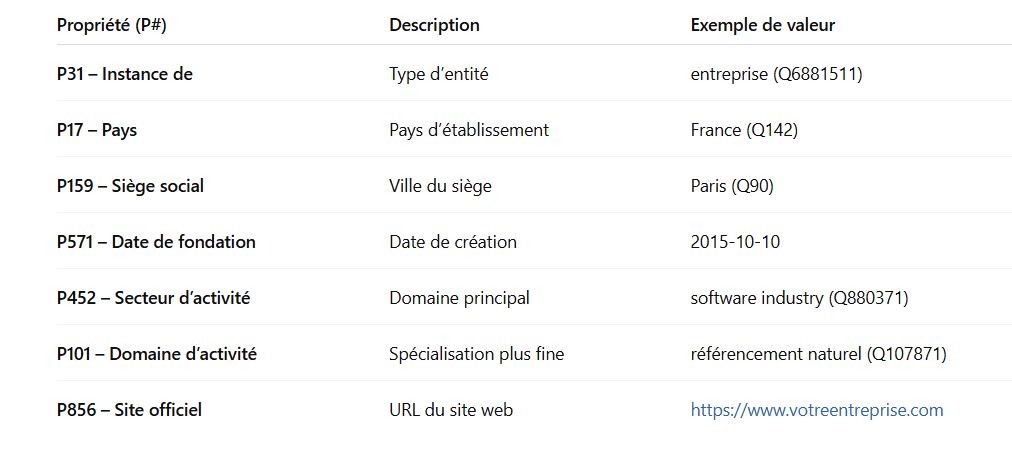Select "P571 – Date de fondation" property

tap(156, 242)
